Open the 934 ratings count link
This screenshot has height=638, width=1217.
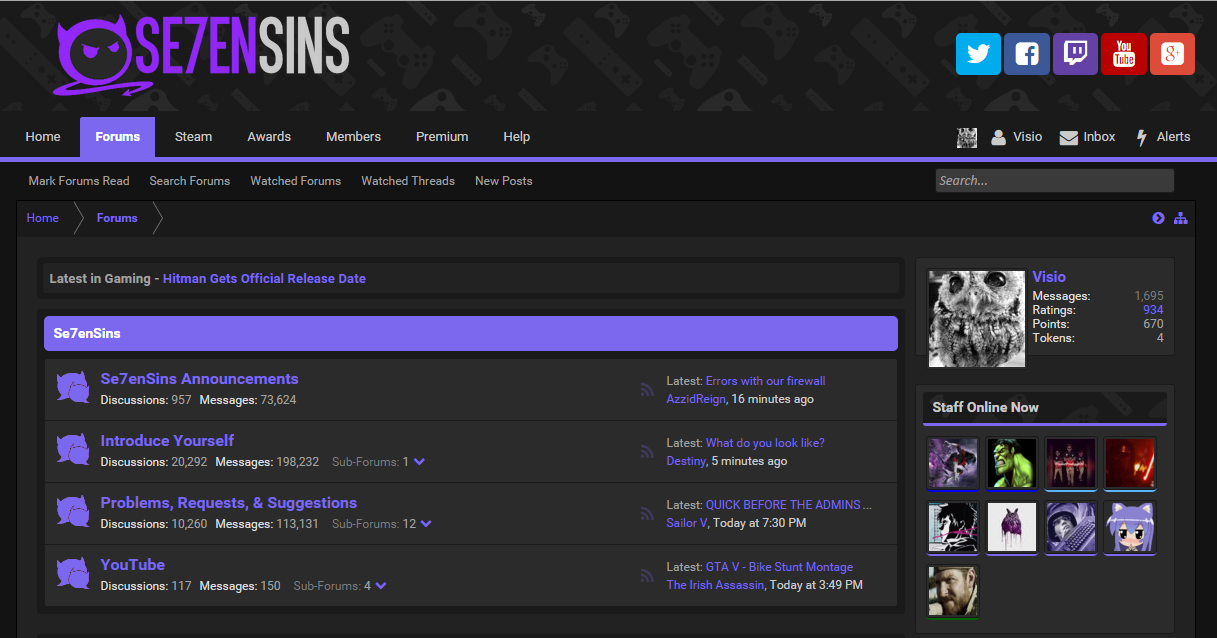coord(1153,310)
